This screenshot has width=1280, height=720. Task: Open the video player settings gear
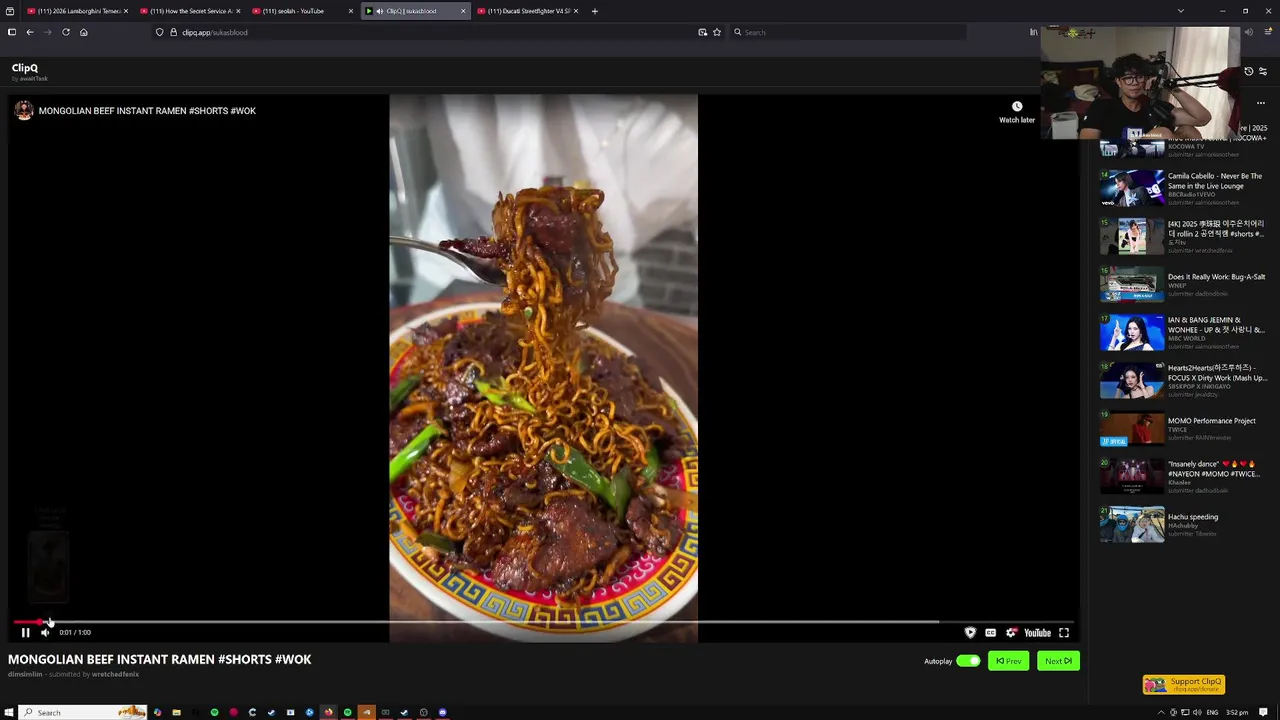[1011, 632]
